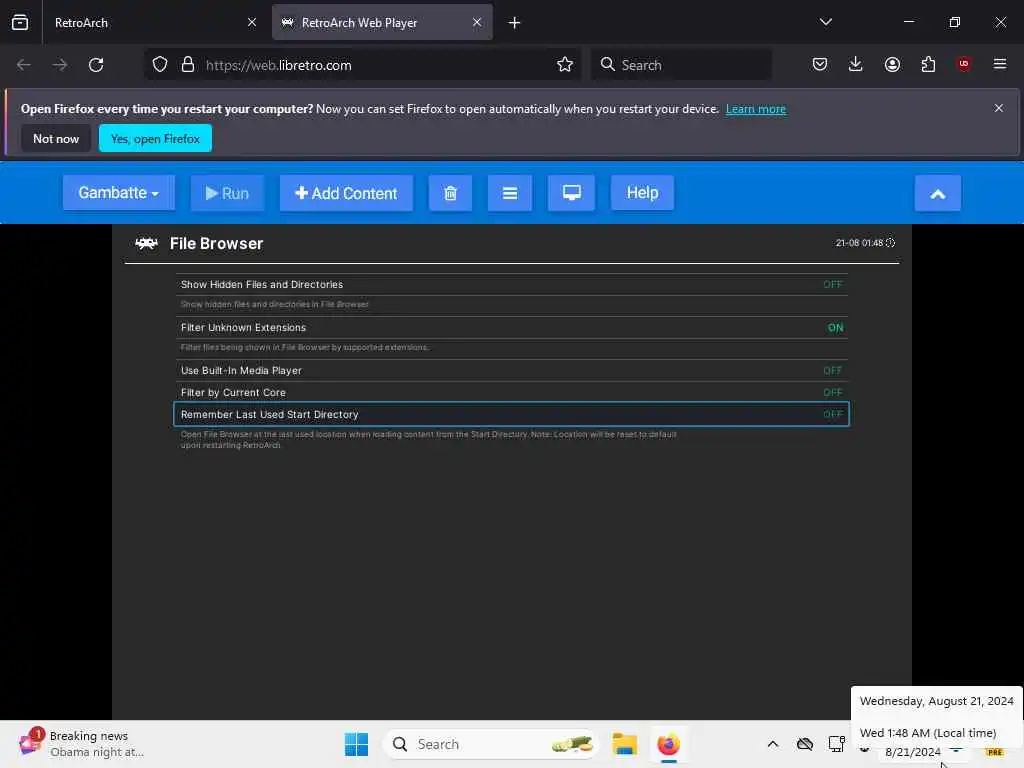The height and width of the screenshot is (768, 1024).
Task: Click the Firefox search box
Action: tap(681, 65)
